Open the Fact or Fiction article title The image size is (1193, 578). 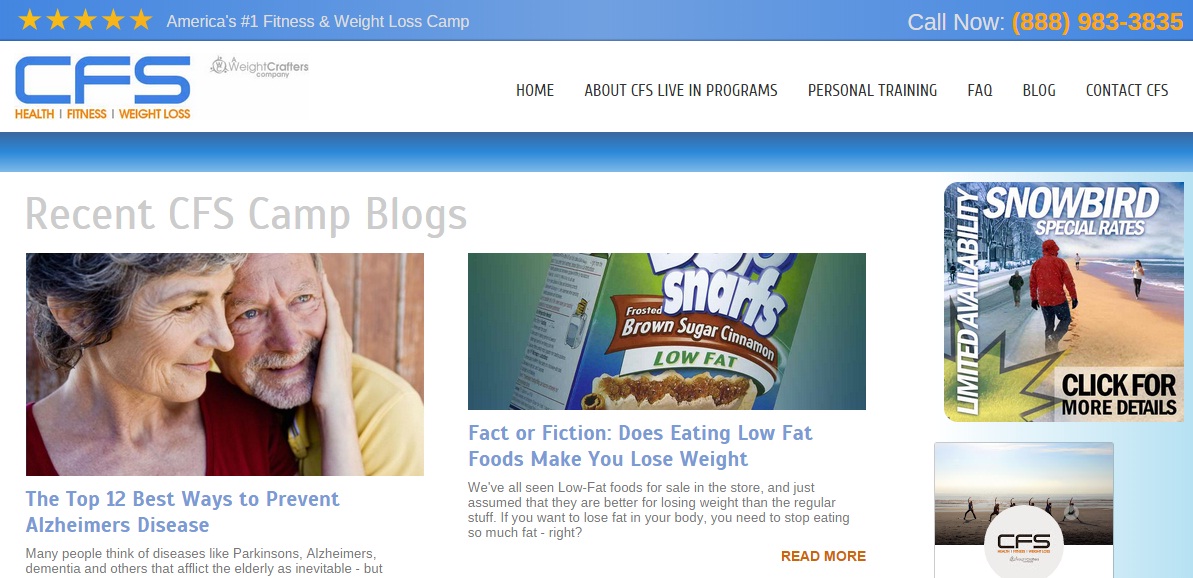[x=641, y=446]
